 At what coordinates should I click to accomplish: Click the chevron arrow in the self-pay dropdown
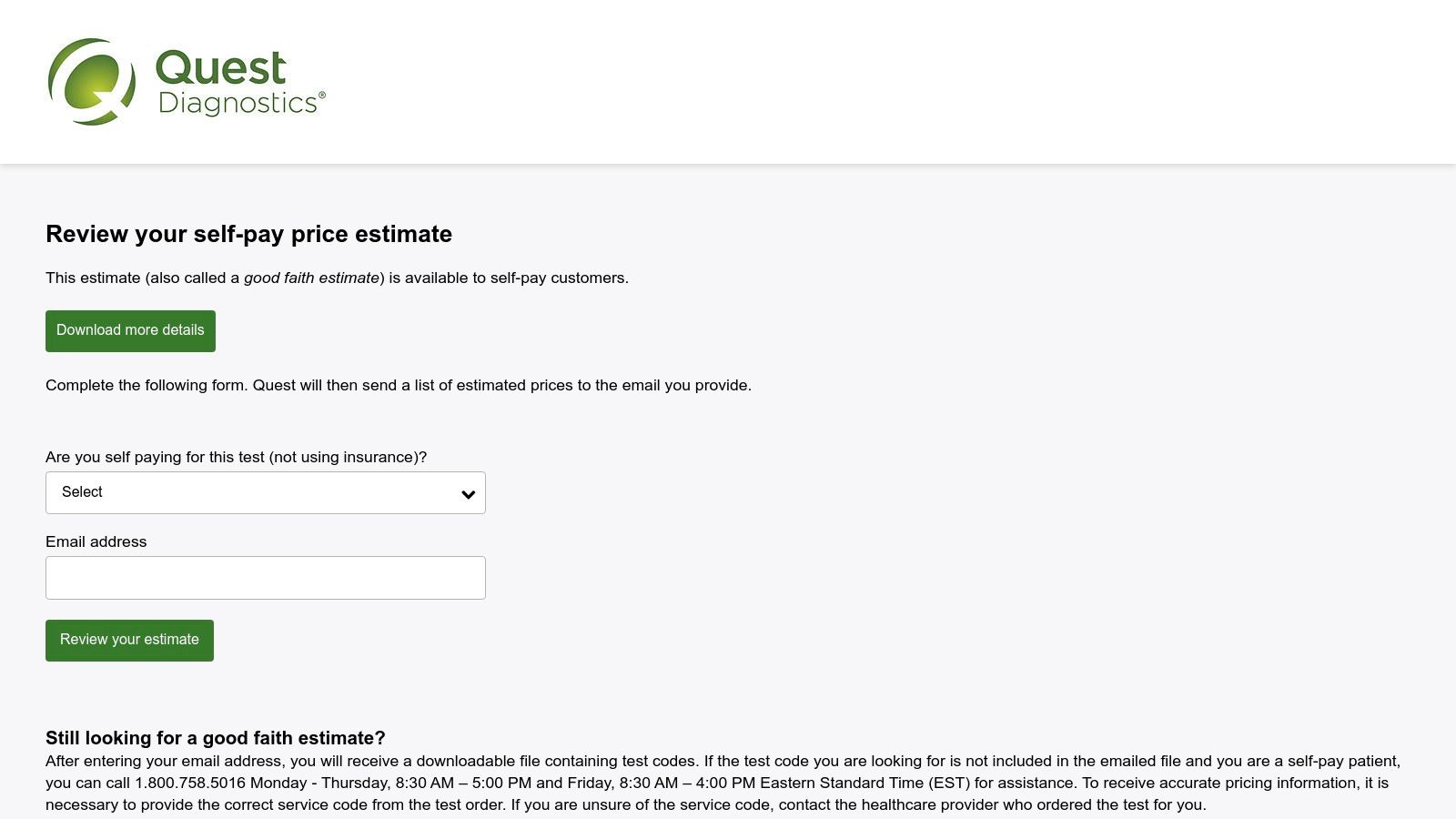pos(468,494)
